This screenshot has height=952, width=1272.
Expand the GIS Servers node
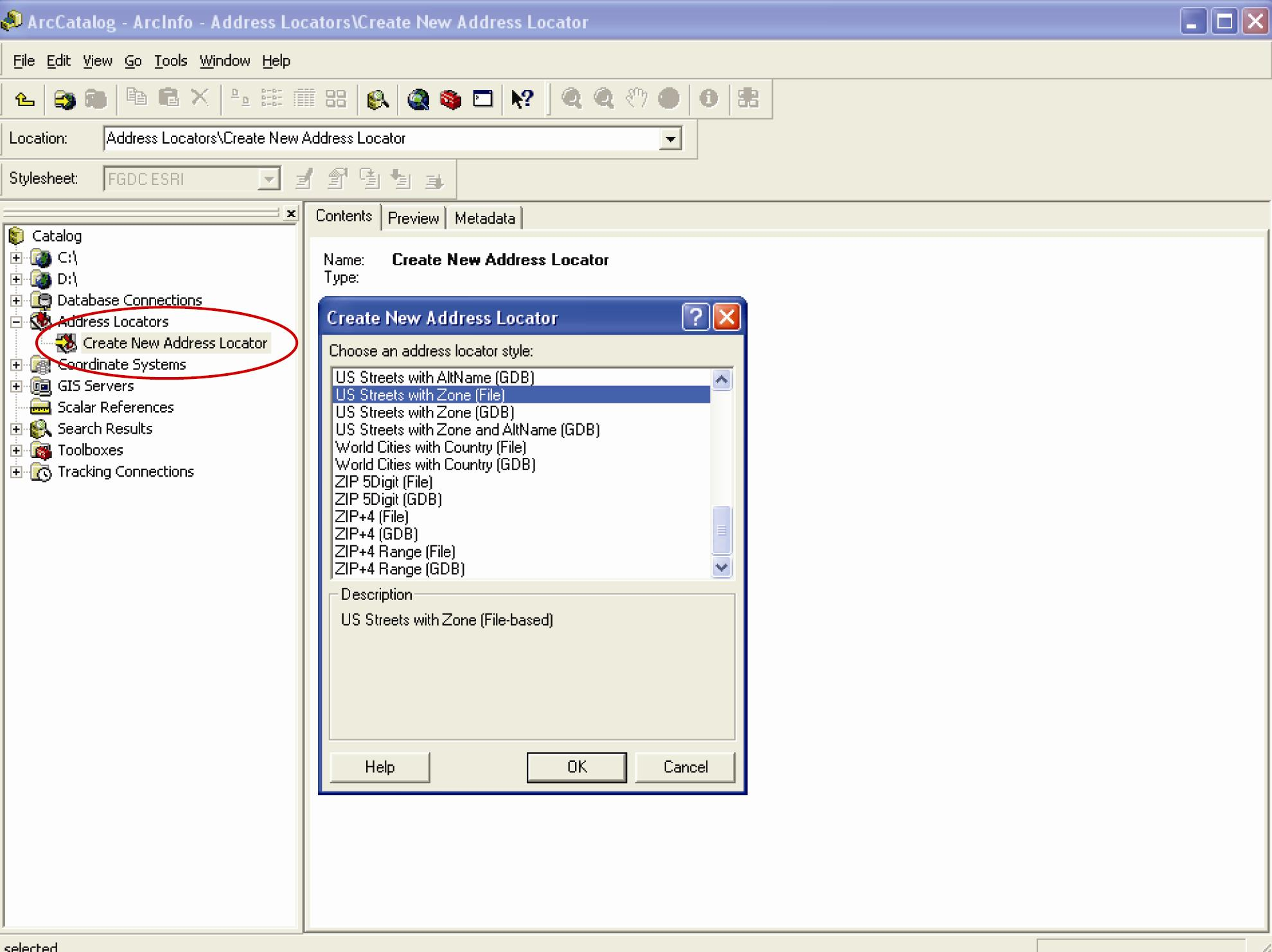[17, 386]
